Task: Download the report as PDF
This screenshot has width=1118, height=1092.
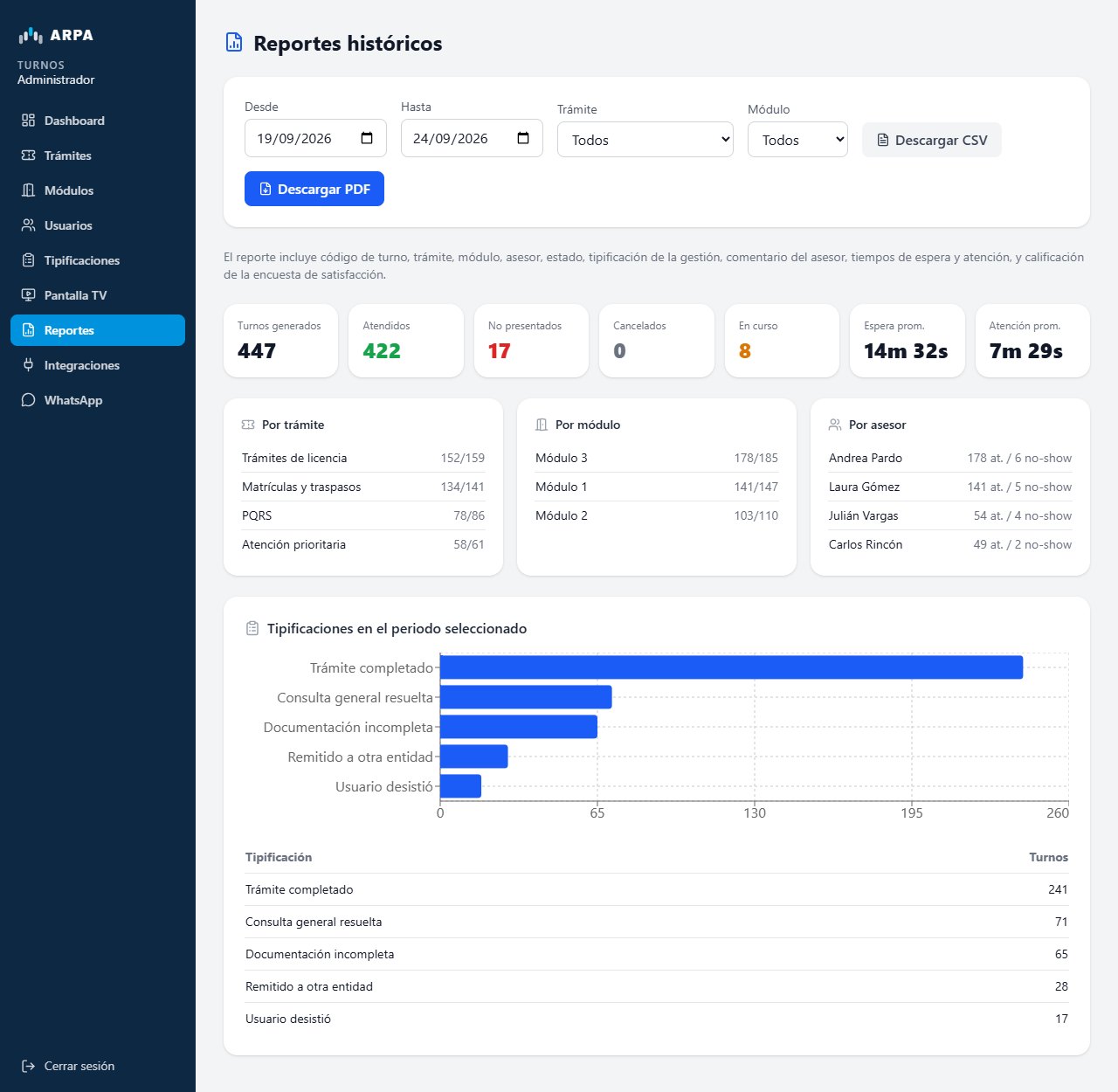Action: point(314,189)
